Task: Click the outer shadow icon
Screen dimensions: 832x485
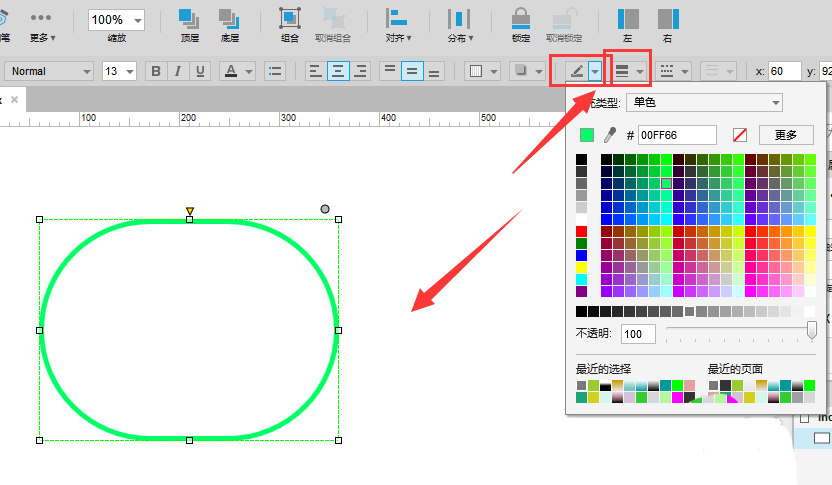Action: 521,71
